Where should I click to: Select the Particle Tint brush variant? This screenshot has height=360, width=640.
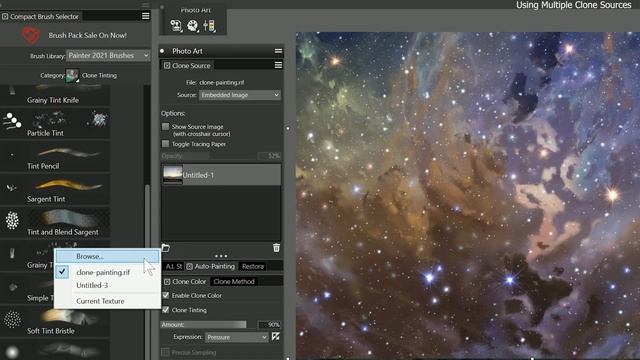(x=55, y=123)
